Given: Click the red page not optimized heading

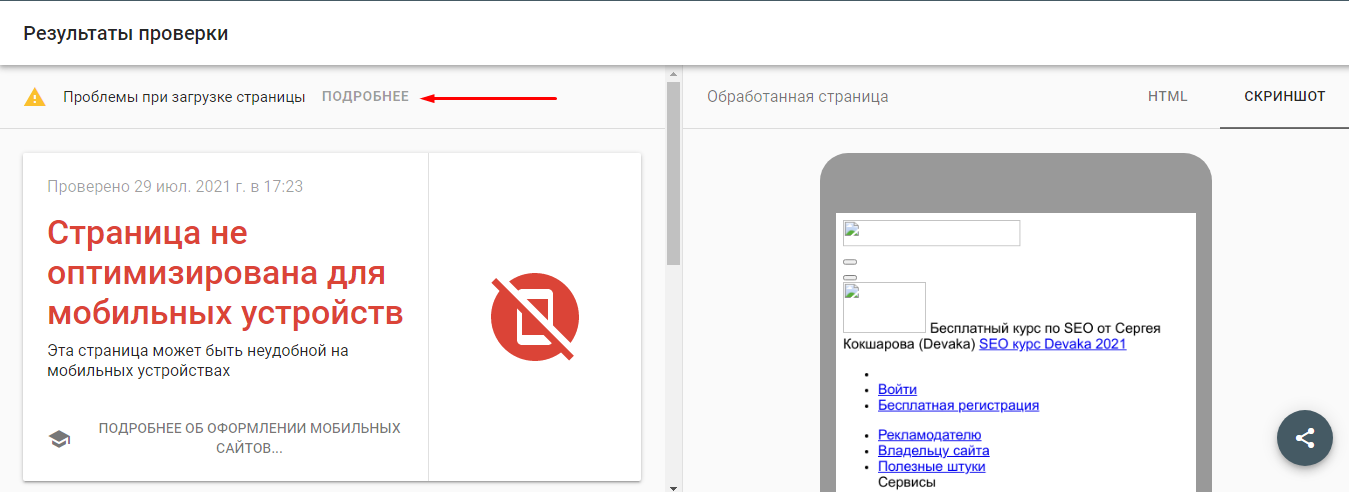Looking at the screenshot, I should [x=225, y=273].
